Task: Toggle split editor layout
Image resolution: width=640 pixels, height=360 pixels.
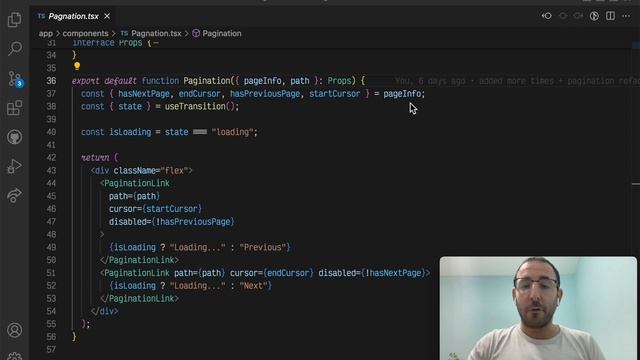Action: [610, 16]
